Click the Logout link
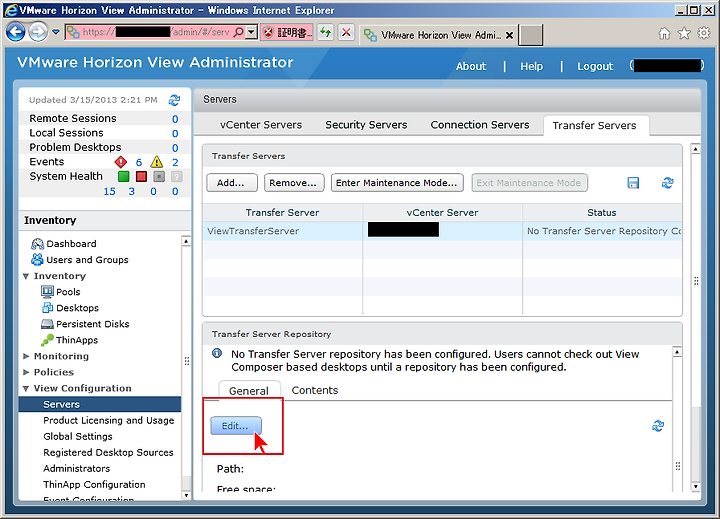The height and width of the screenshot is (519, 720). click(x=595, y=66)
